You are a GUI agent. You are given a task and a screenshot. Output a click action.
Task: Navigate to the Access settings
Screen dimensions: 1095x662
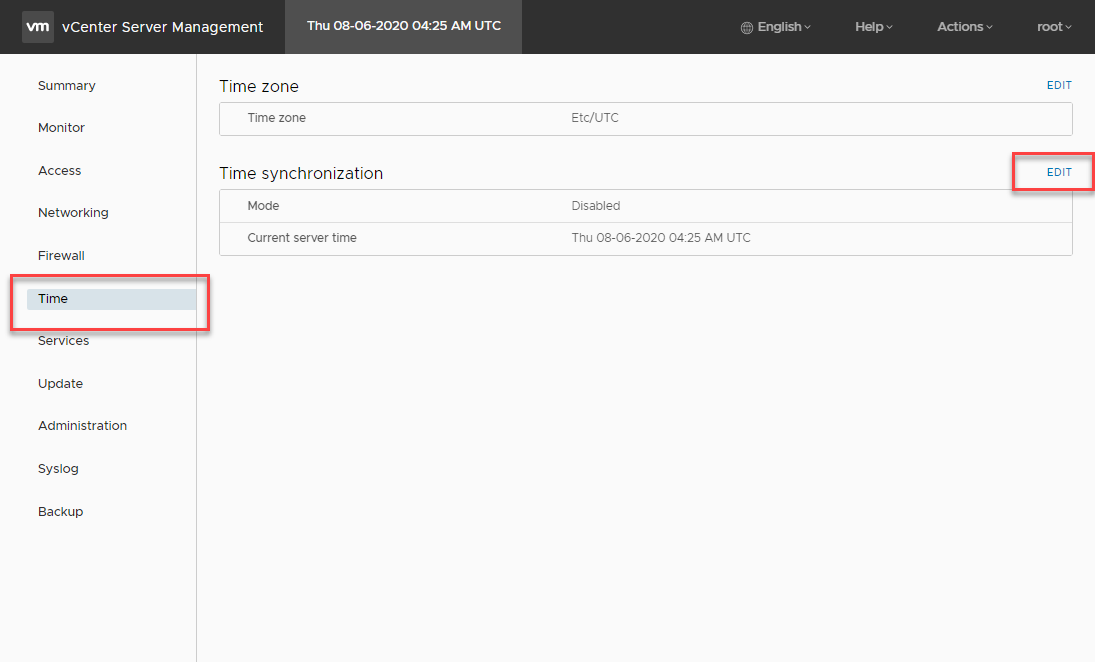[59, 170]
